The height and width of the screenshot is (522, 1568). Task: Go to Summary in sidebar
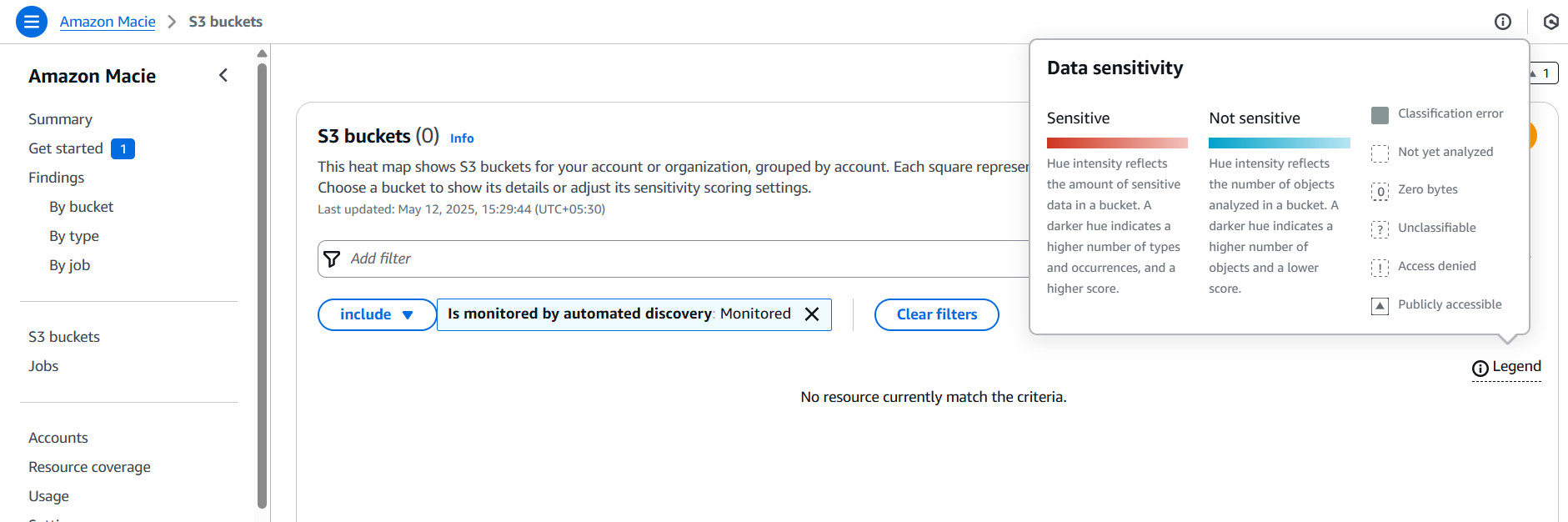(60, 119)
